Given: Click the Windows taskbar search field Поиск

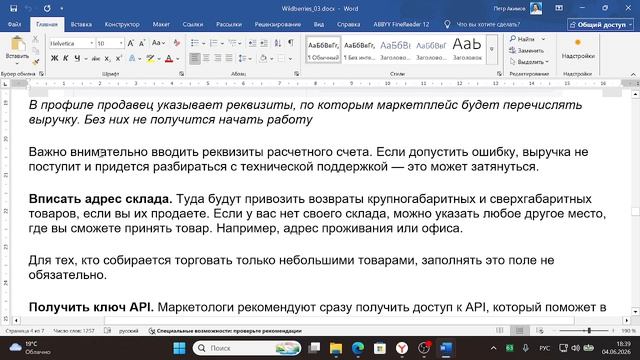Looking at the screenshot, I should coord(247,348).
